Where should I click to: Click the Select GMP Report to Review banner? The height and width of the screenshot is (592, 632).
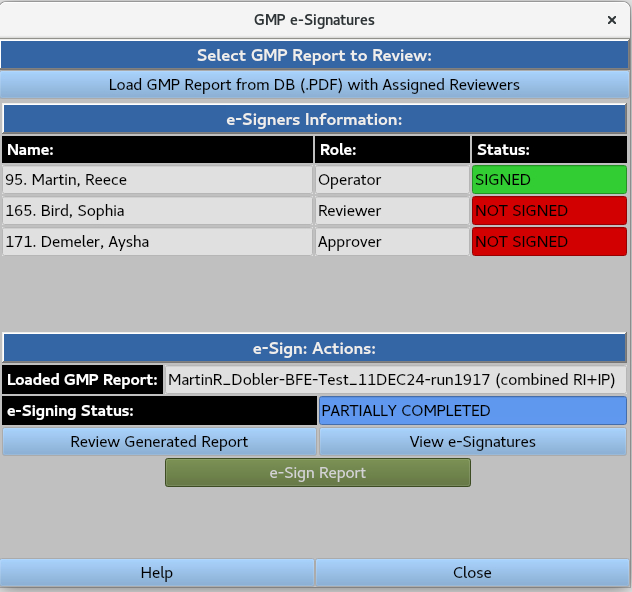coord(314,55)
